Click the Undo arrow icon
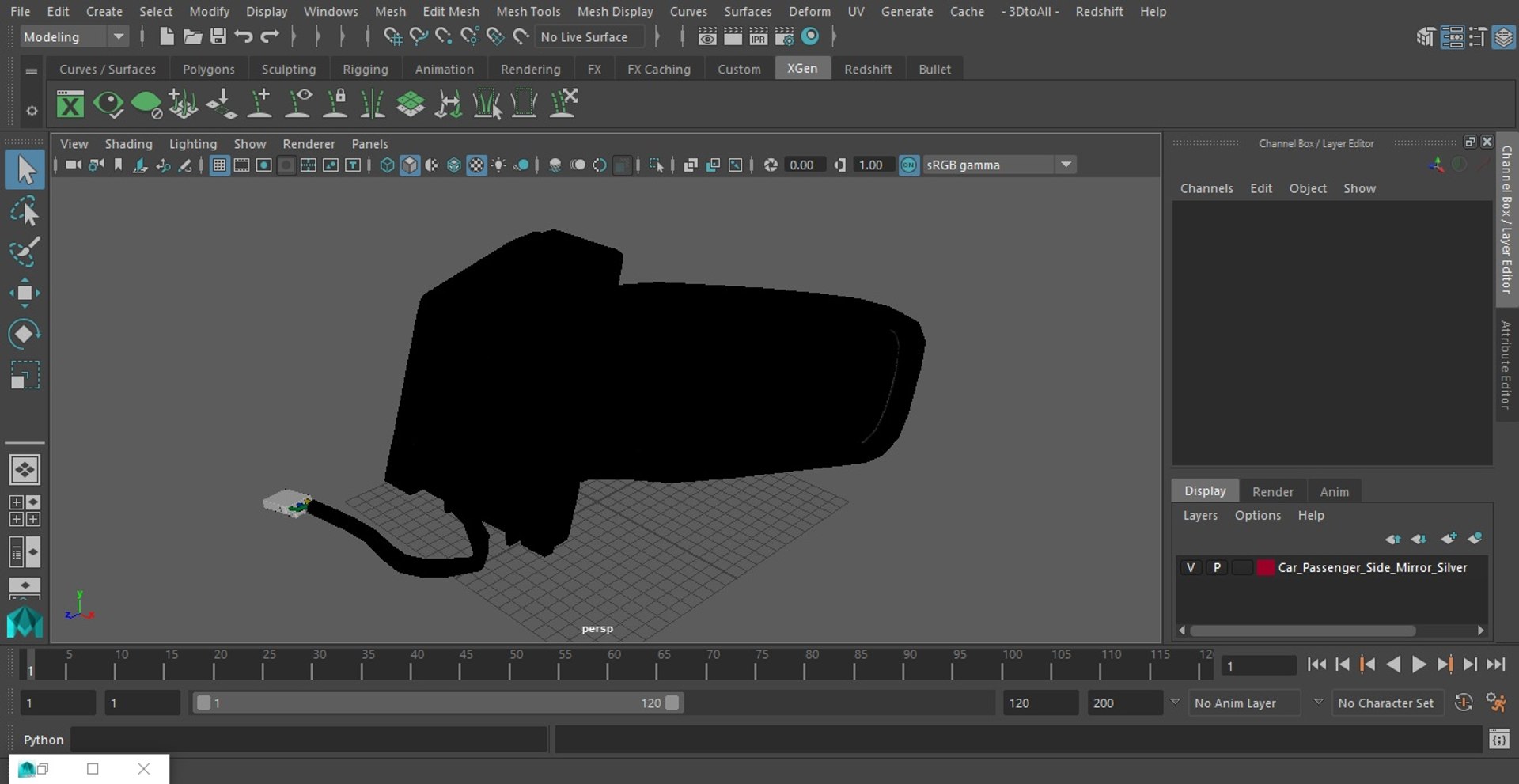Viewport: 1519px width, 784px height. click(244, 36)
